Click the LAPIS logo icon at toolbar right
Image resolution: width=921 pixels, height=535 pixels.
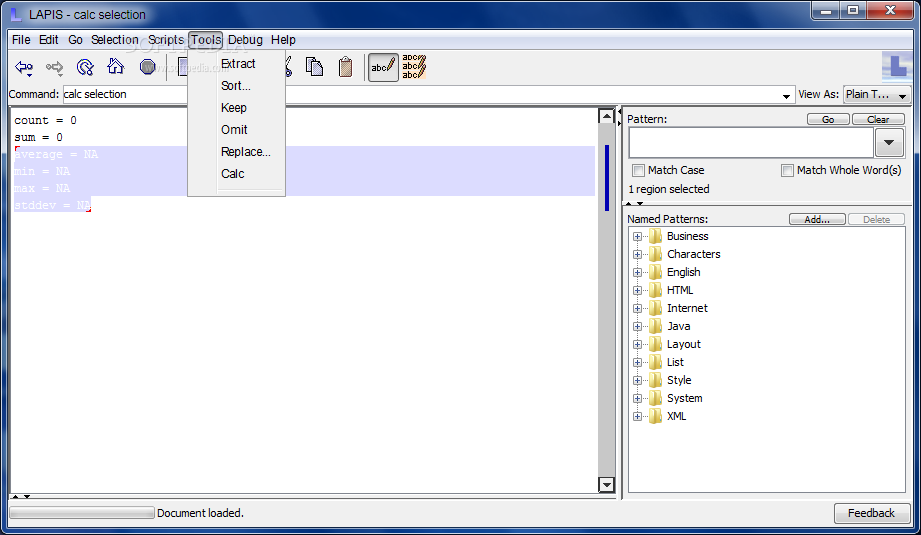(x=897, y=66)
